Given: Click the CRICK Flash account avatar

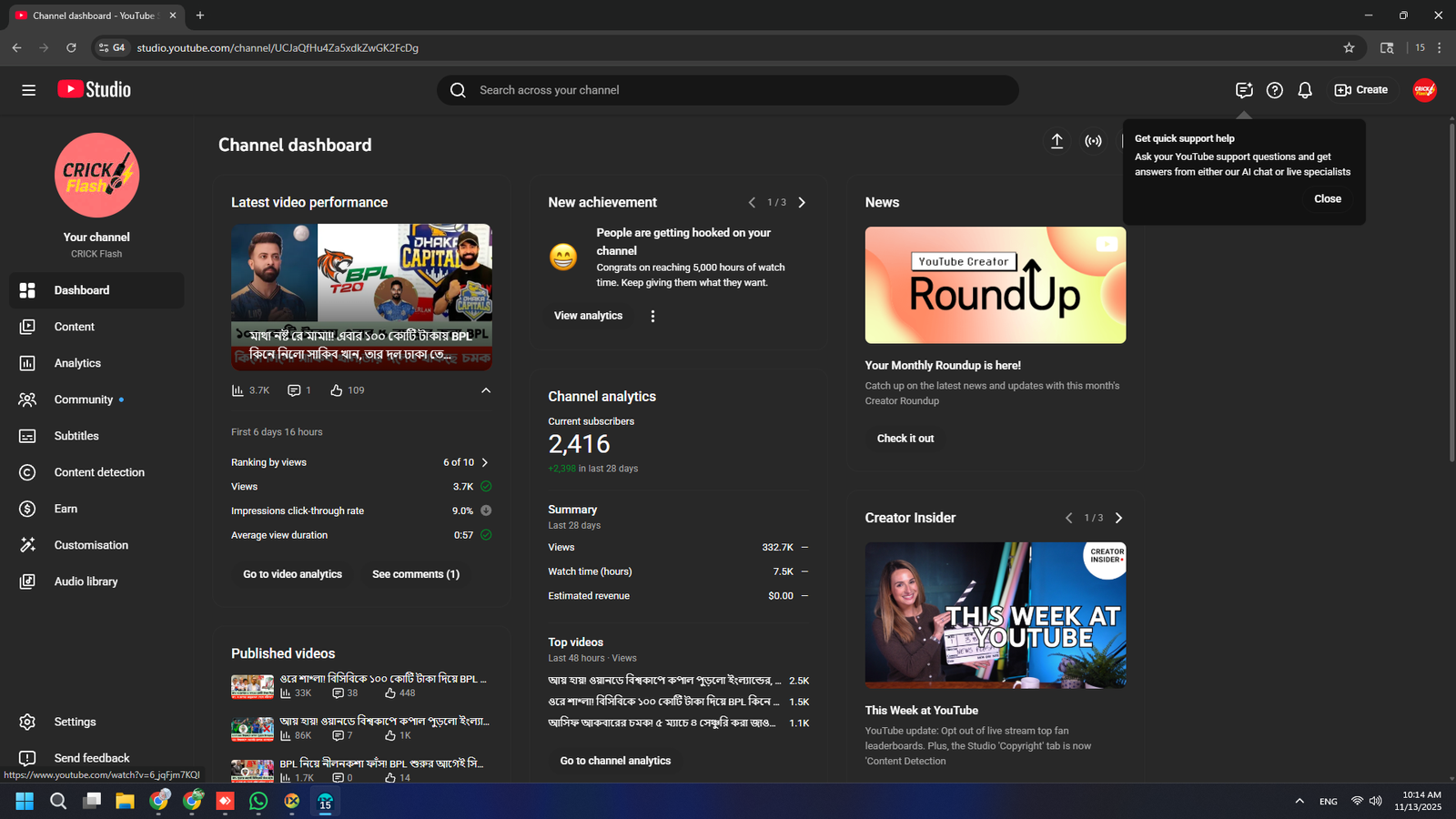Looking at the screenshot, I should click(x=1424, y=90).
